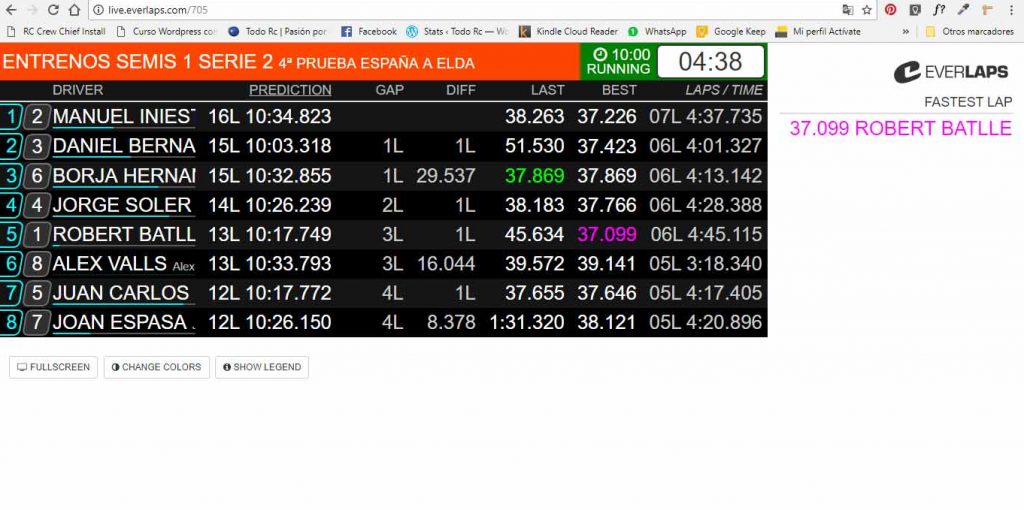
Task: Select driver MANUEL INIESTA in first place
Action: [x=123, y=117]
